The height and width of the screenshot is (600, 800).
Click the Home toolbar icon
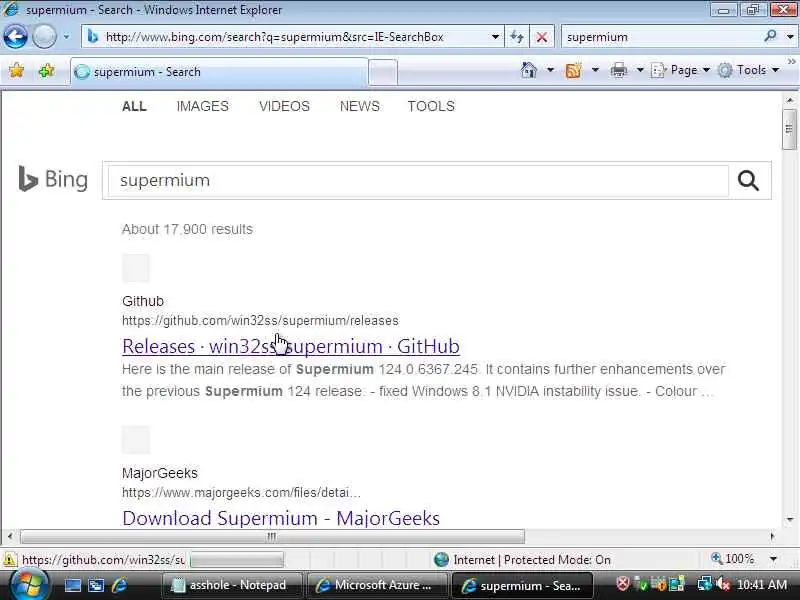pos(529,70)
